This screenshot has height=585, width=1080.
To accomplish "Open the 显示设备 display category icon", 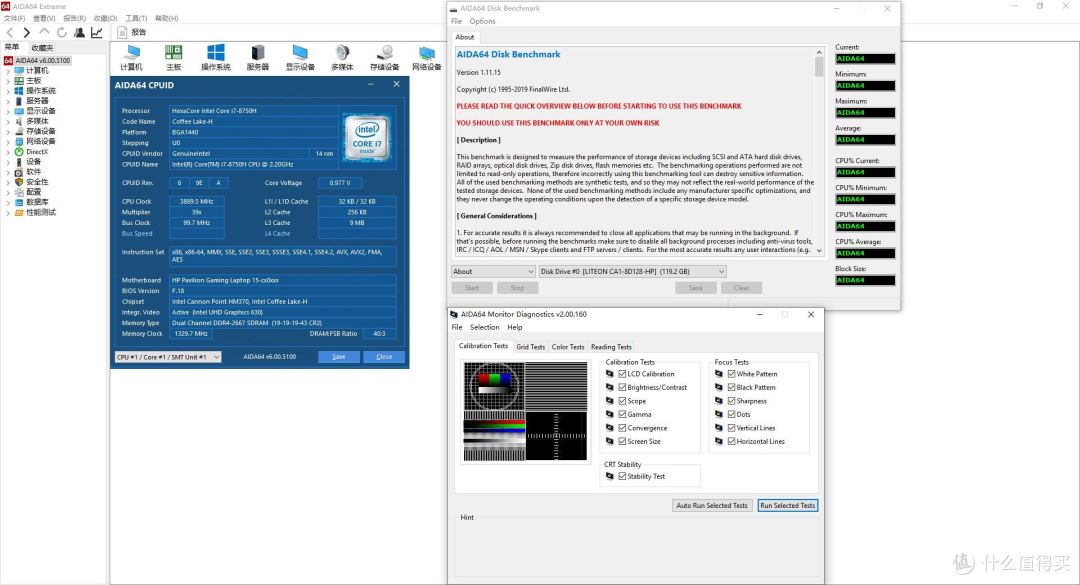I will [x=300, y=58].
